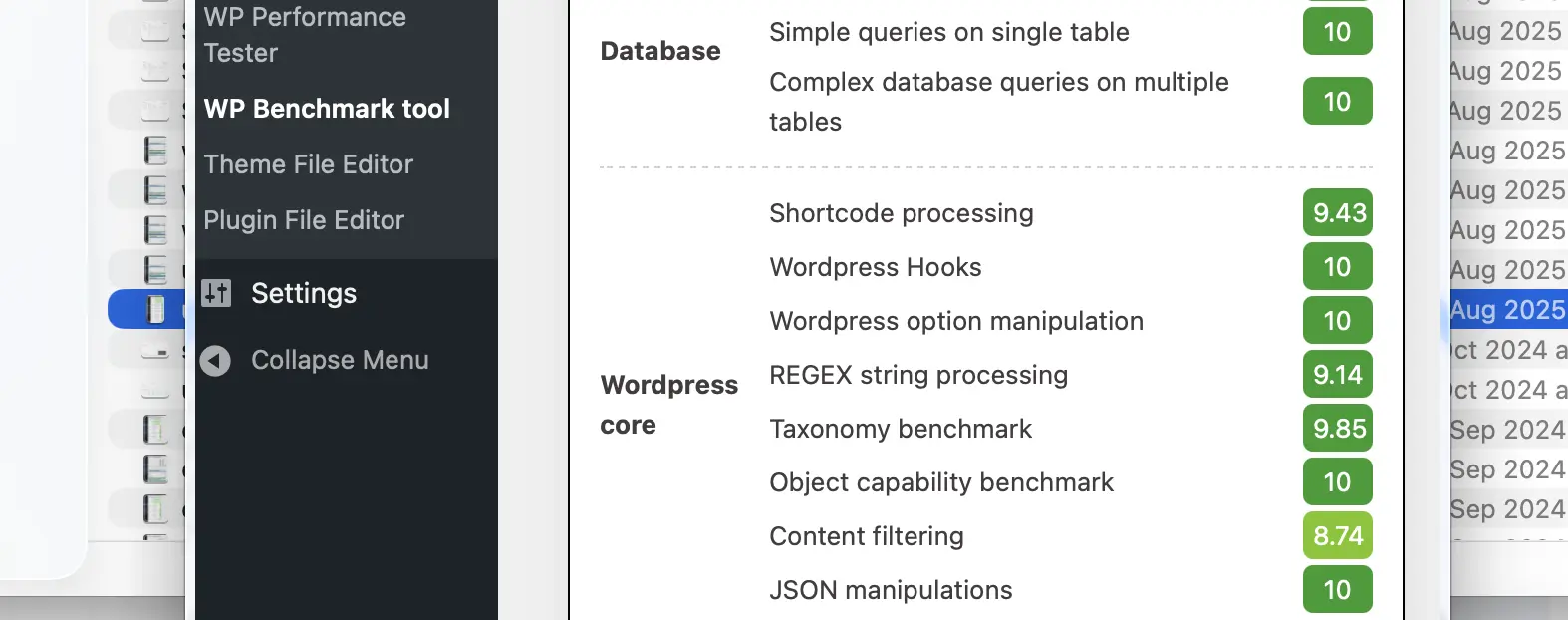The width and height of the screenshot is (1568, 620).
Task: Select WP Benchmark tool in sidebar
Action: pyautogui.click(x=327, y=109)
